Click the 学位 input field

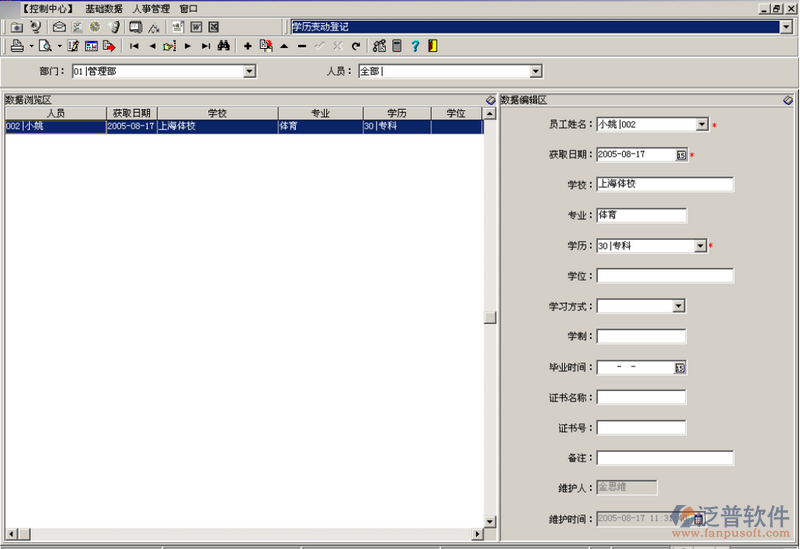tap(665, 276)
